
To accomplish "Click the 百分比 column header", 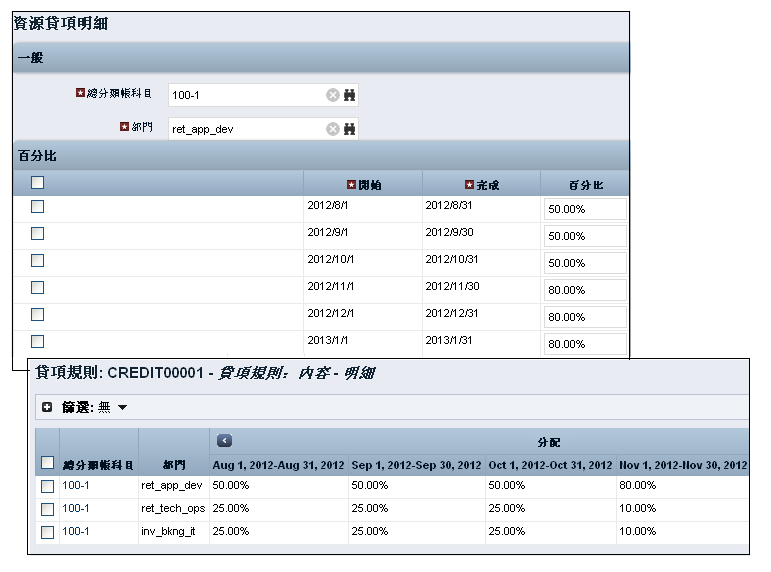I will click(585, 184).
